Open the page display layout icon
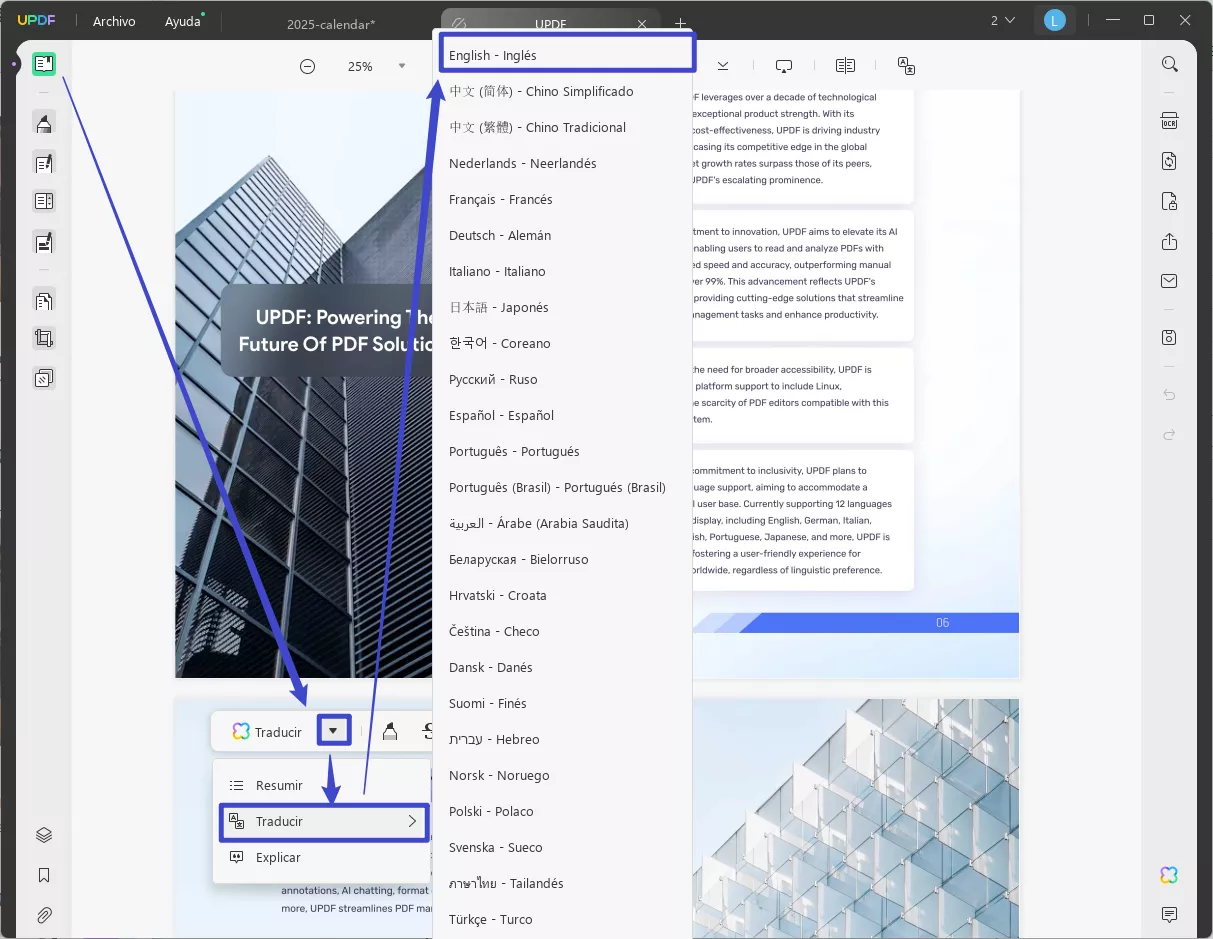The image size is (1213, 939). coord(845,66)
